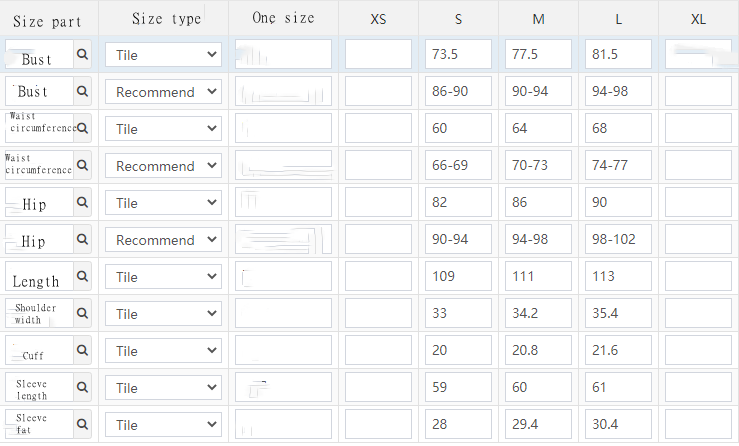Image resolution: width=739 pixels, height=446 pixels.
Task: Open Recommend dropdown in second Bust row
Action: tap(163, 92)
